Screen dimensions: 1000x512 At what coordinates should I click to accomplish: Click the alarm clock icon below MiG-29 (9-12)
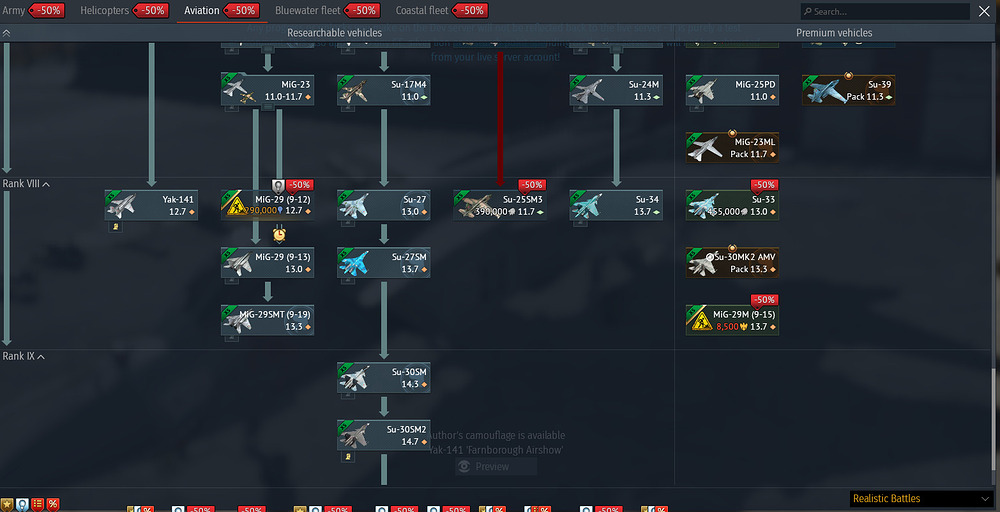click(279, 234)
